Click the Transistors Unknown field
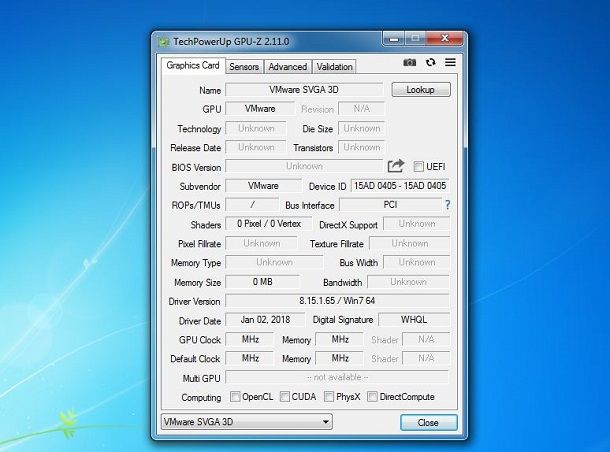The image size is (610, 452). [x=361, y=147]
